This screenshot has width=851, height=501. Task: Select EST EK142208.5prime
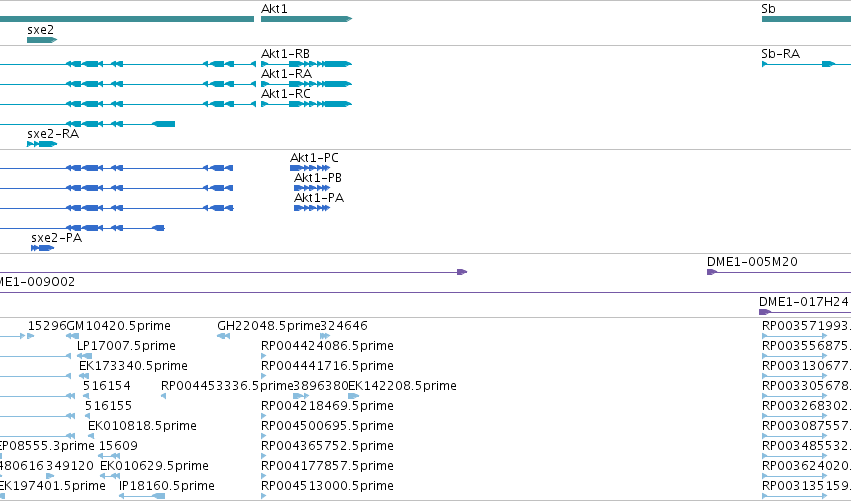402,386
